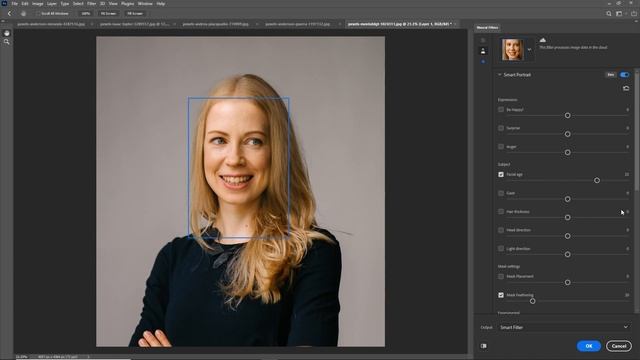640x360 pixels.
Task: Click the Mask Feathering slider handle
Action: click(532, 301)
